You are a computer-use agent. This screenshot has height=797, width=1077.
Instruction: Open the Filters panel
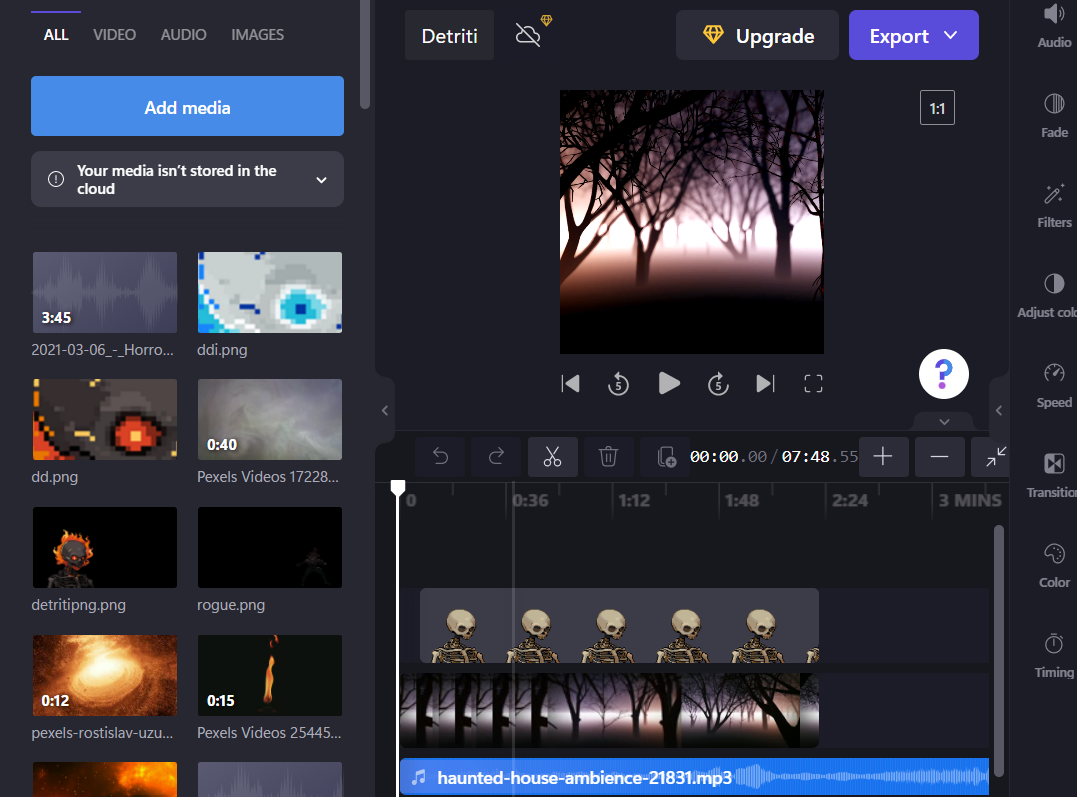tap(1054, 205)
